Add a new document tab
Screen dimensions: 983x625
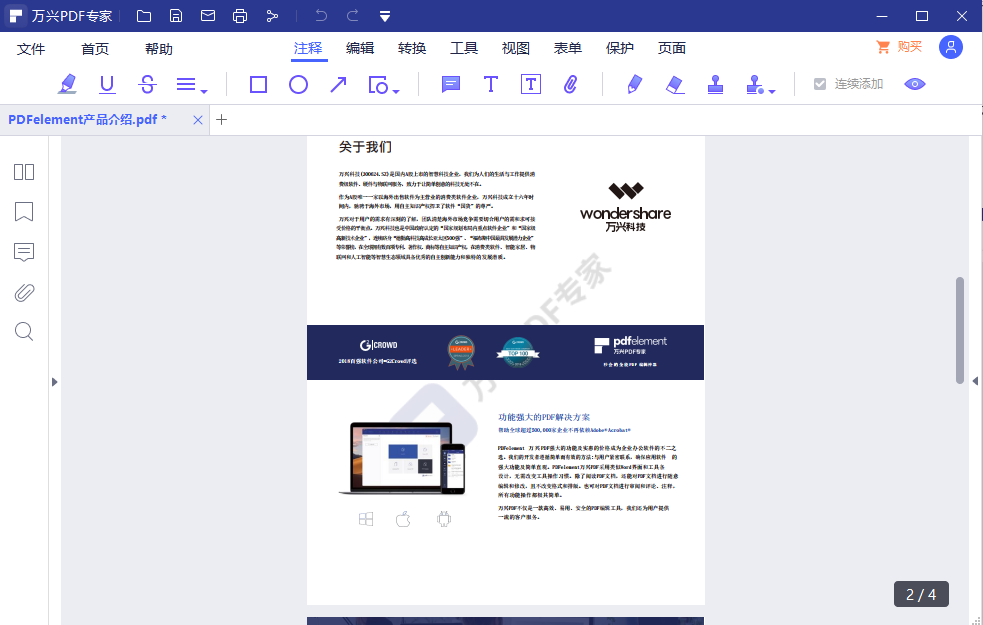(x=222, y=120)
